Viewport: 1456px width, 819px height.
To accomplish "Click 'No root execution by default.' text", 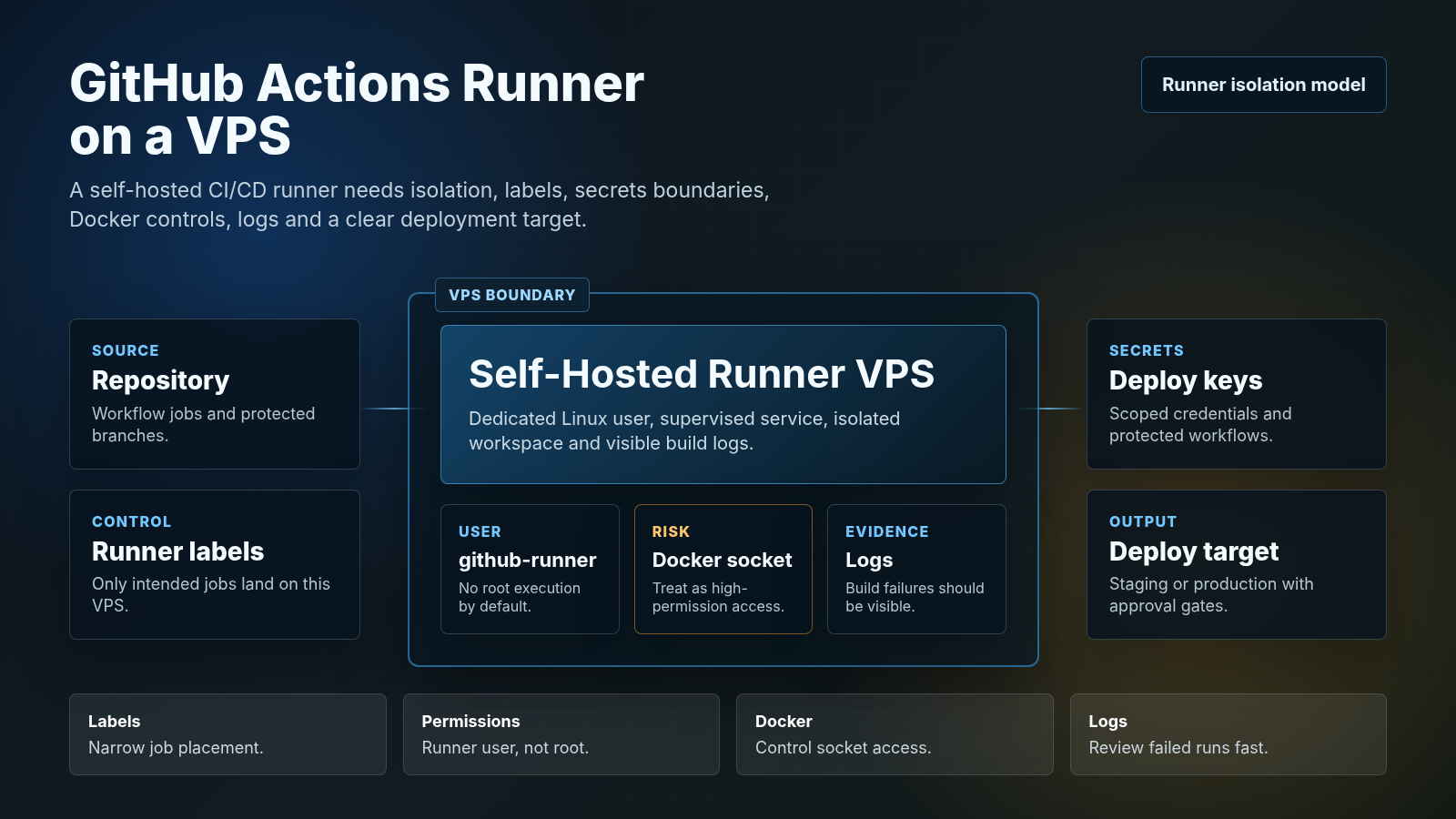I will tap(520, 597).
